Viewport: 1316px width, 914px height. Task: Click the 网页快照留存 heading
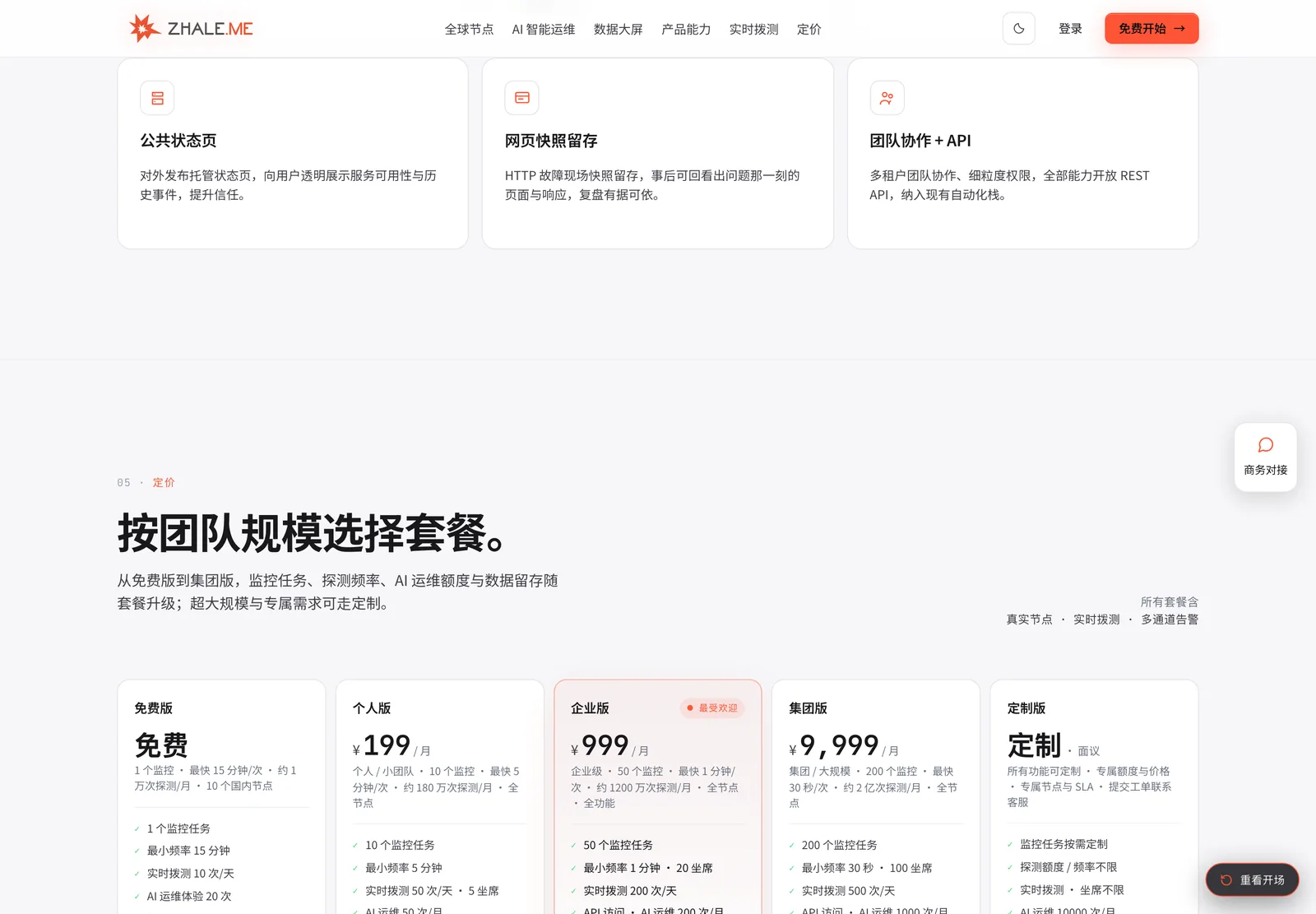pos(551,141)
